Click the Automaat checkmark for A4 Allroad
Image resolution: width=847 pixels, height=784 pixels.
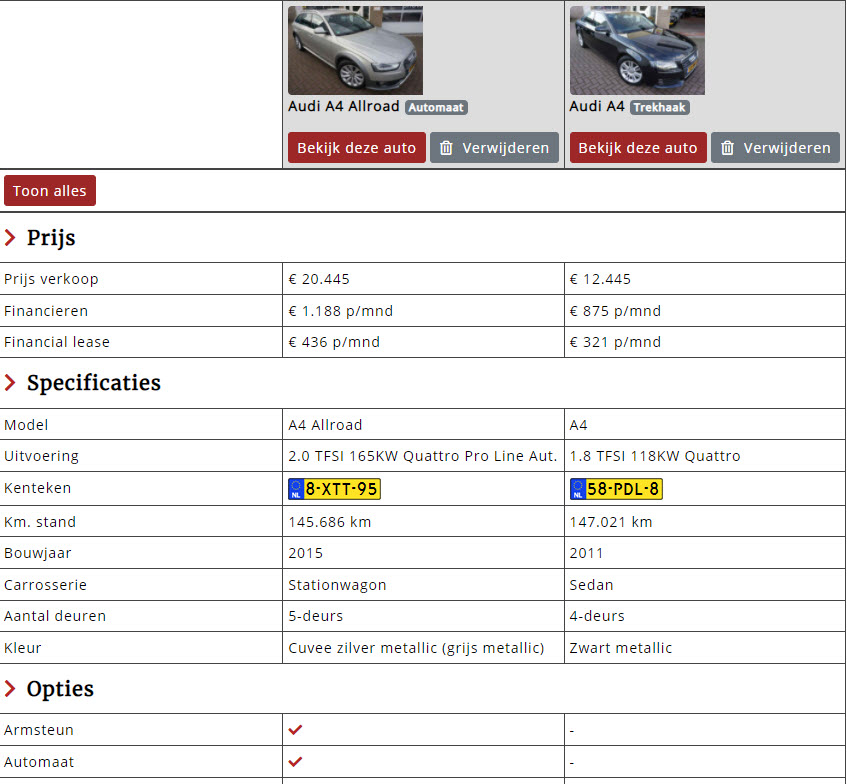(295, 762)
